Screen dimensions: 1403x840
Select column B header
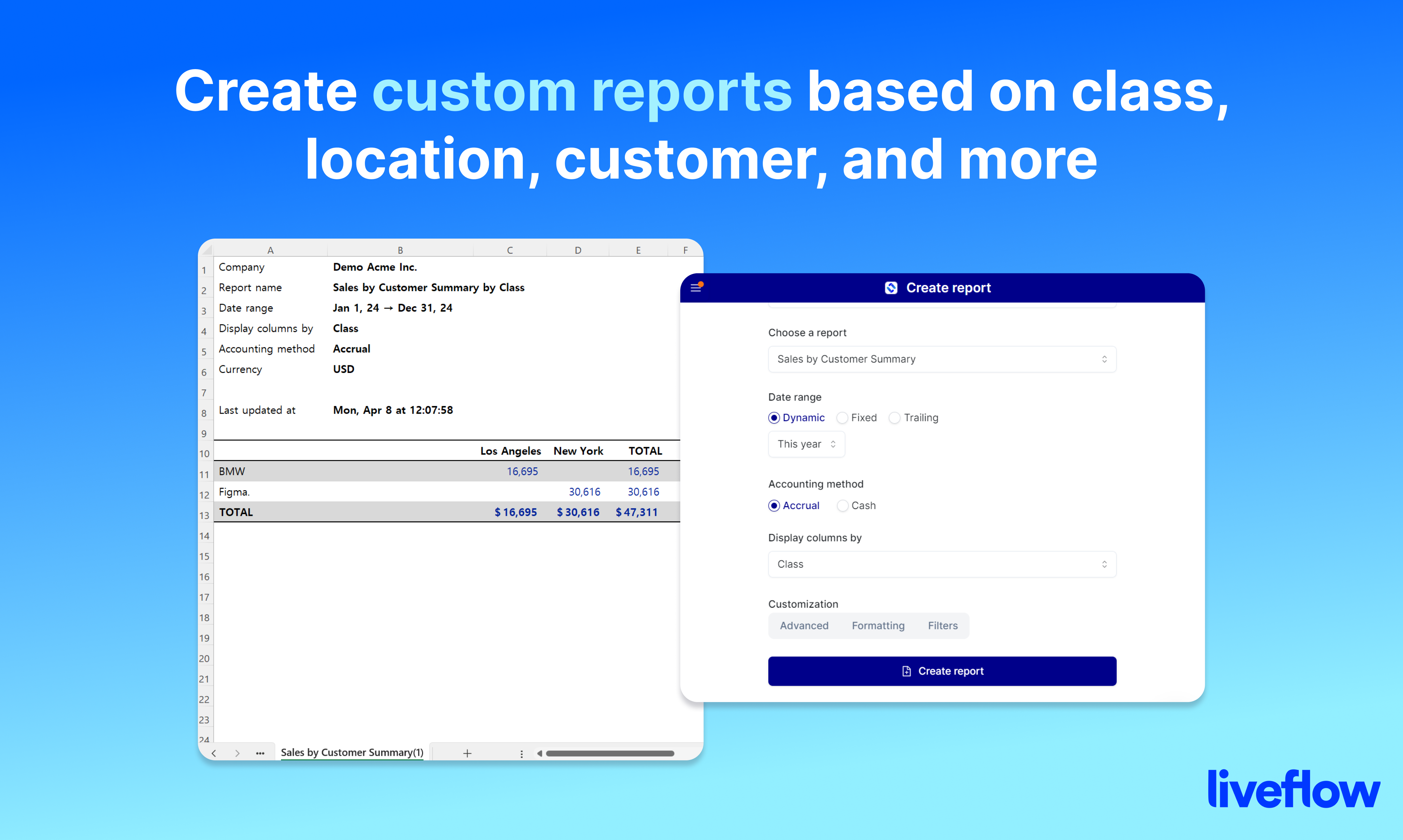[400, 249]
